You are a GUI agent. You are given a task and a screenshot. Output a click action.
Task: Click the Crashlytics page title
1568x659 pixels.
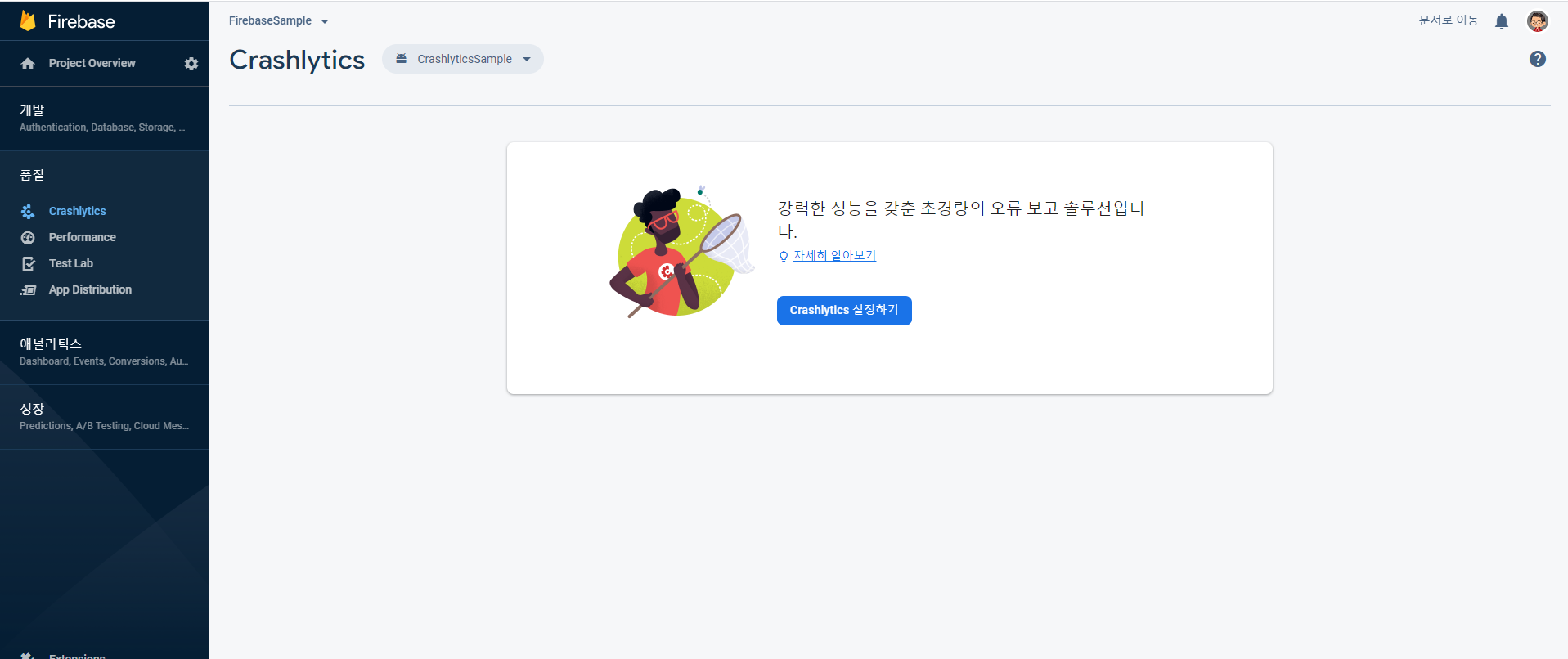297,60
